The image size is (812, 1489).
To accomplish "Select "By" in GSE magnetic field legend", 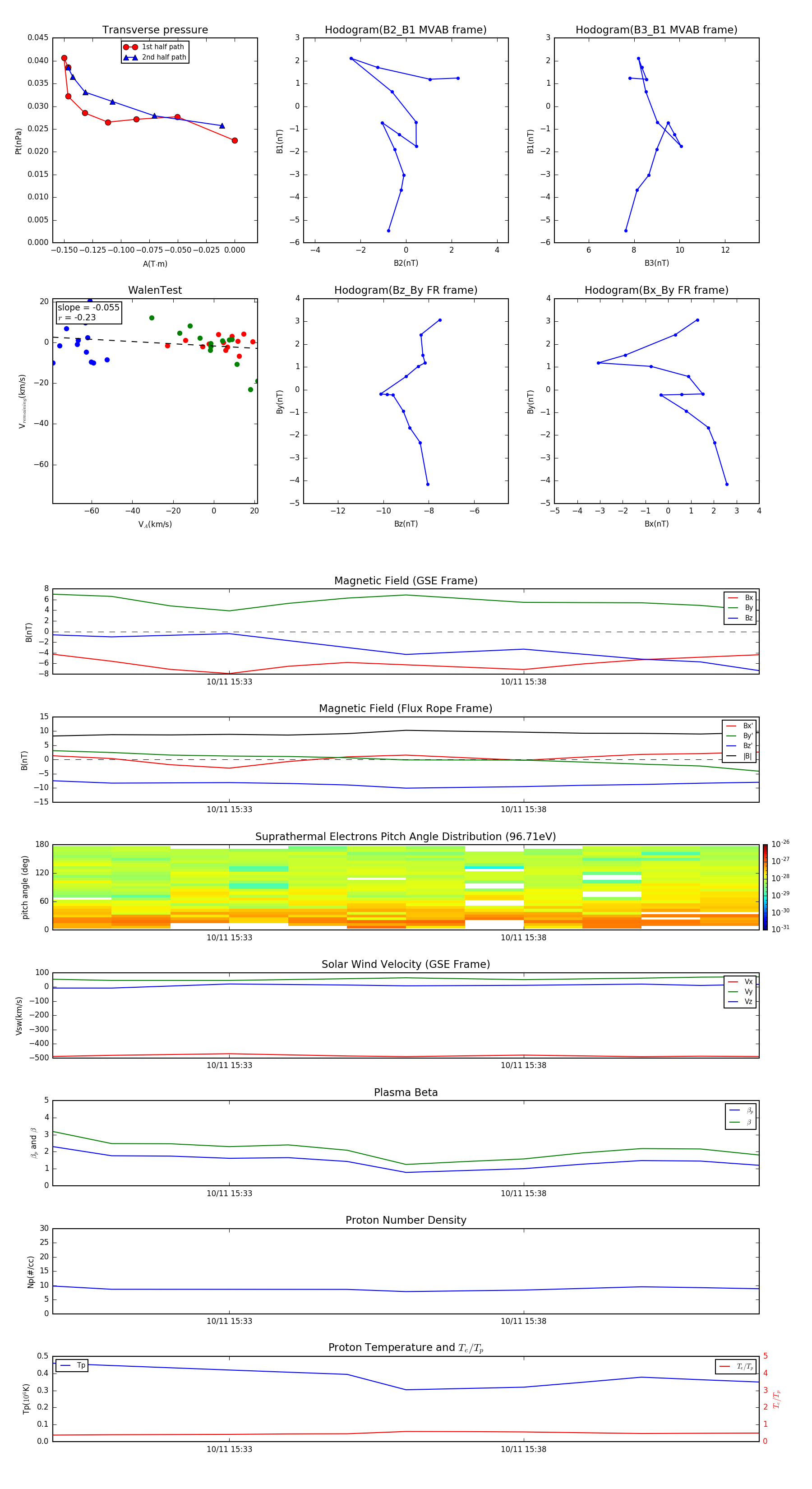I will click(740, 608).
